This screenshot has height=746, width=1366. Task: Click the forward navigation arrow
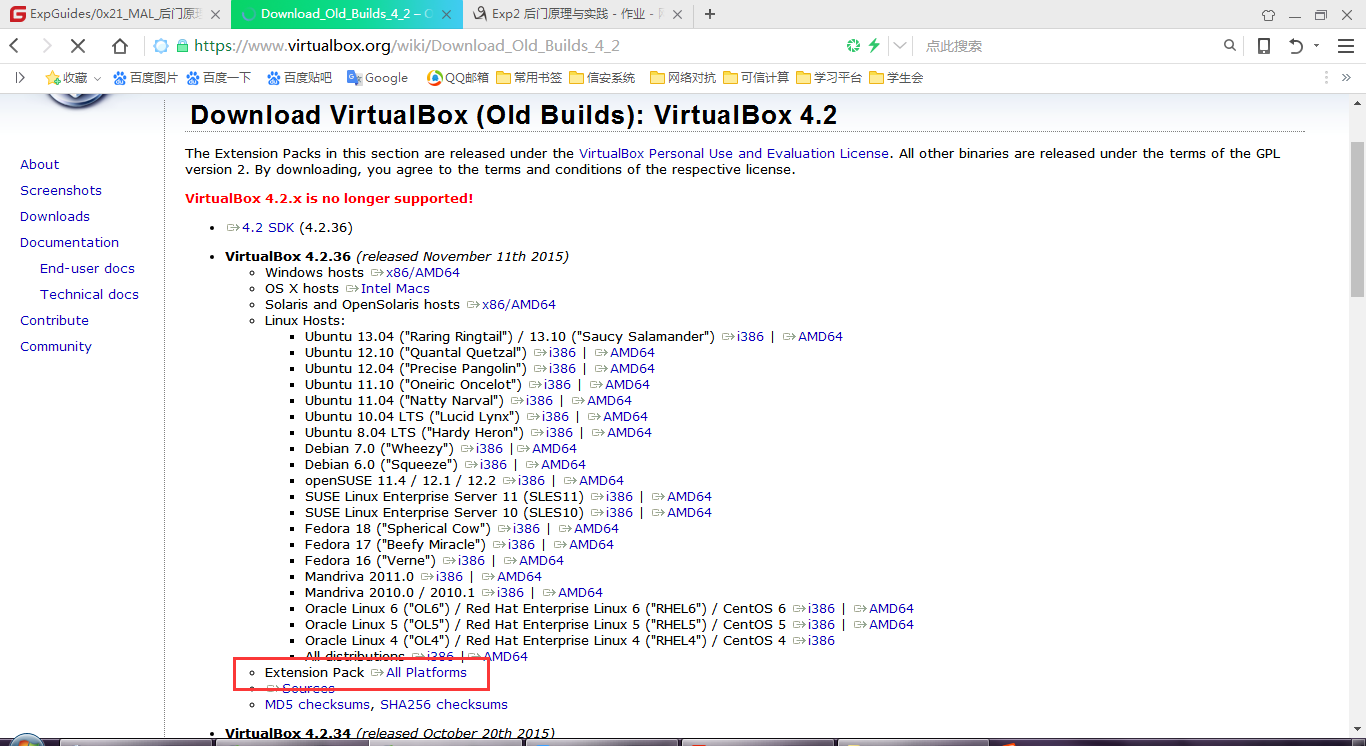coord(47,46)
